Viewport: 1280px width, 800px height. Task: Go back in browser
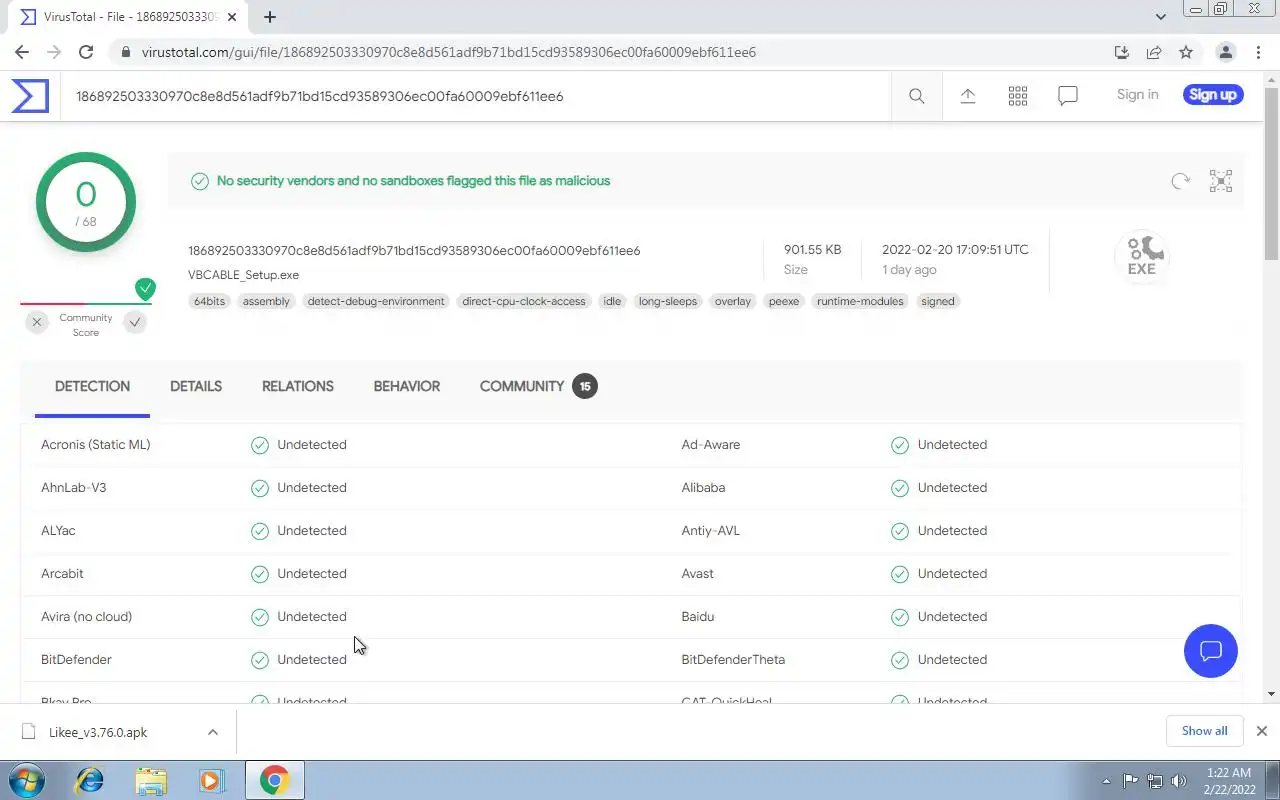click(22, 52)
